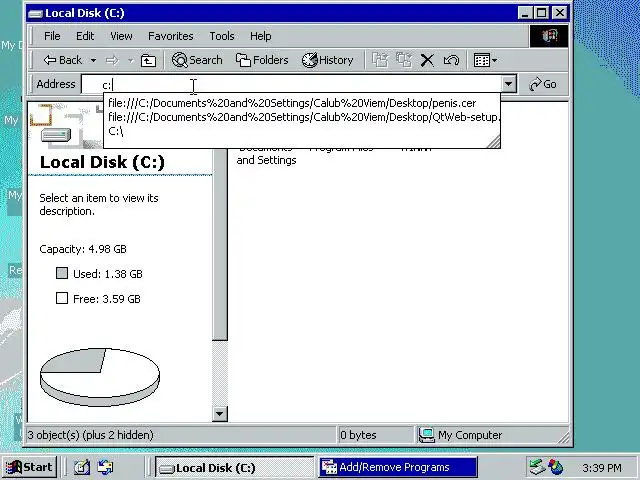Click the Undo toolbar icon

tap(451, 60)
